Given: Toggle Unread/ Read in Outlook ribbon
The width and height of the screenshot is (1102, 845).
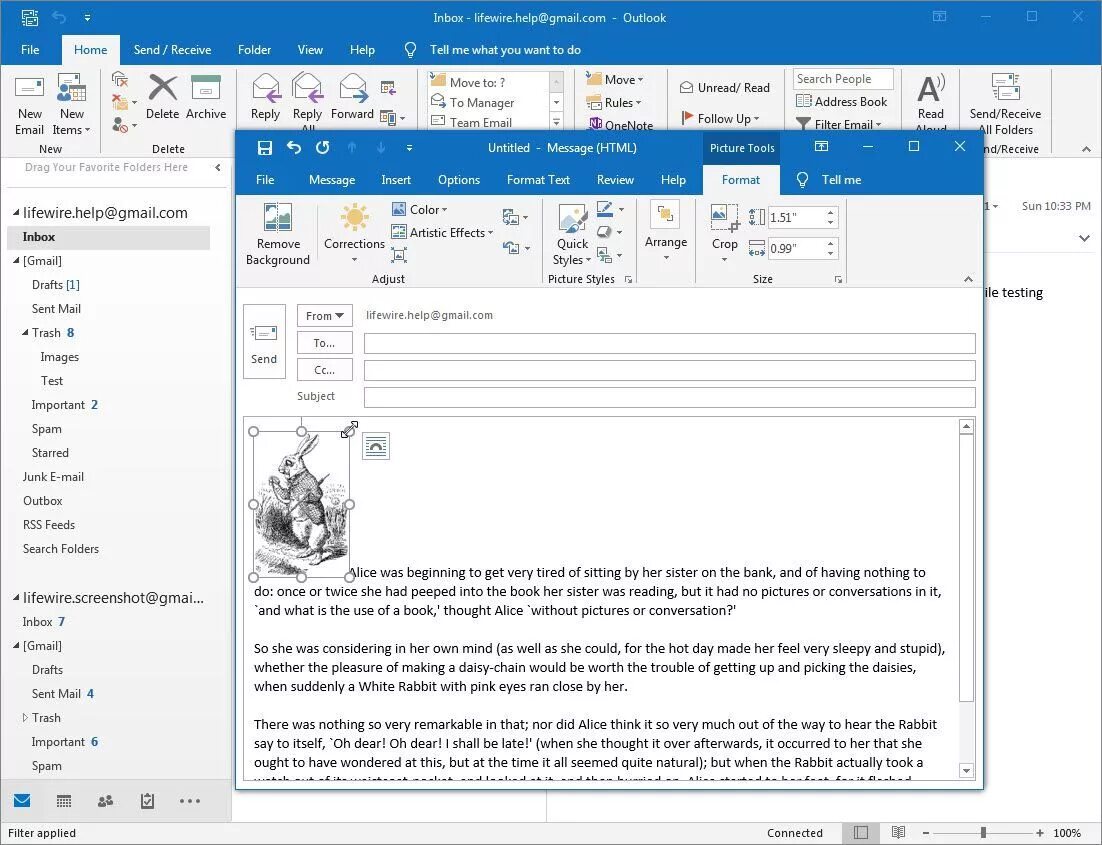Looking at the screenshot, I should (x=725, y=87).
